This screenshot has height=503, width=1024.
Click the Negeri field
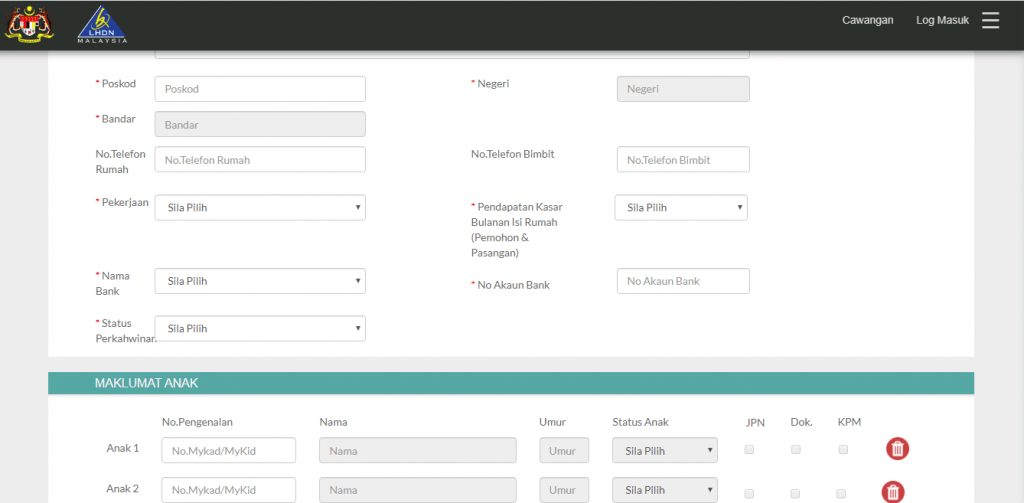point(683,89)
